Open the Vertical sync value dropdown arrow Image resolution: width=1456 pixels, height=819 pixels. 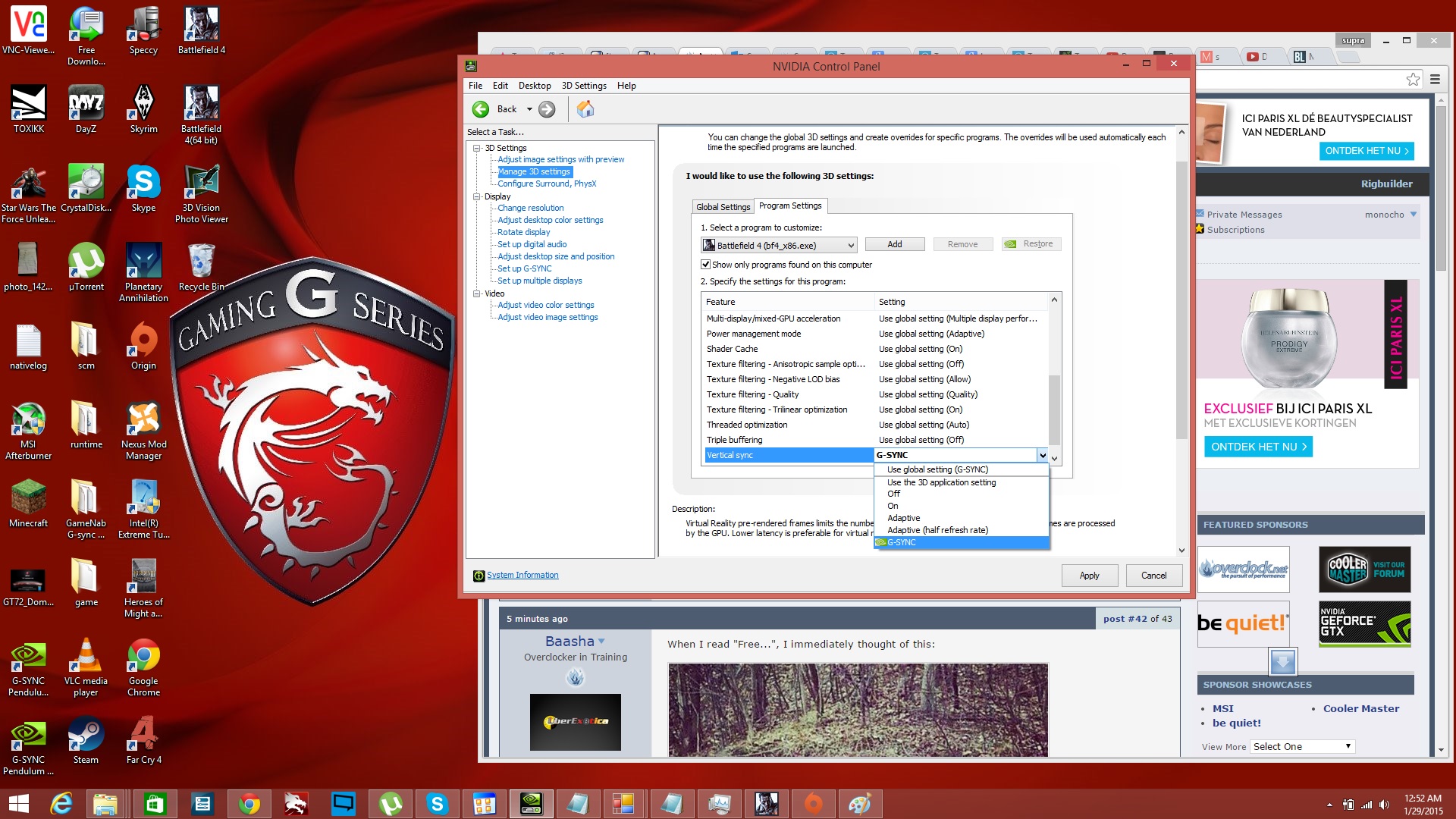[x=1043, y=455]
